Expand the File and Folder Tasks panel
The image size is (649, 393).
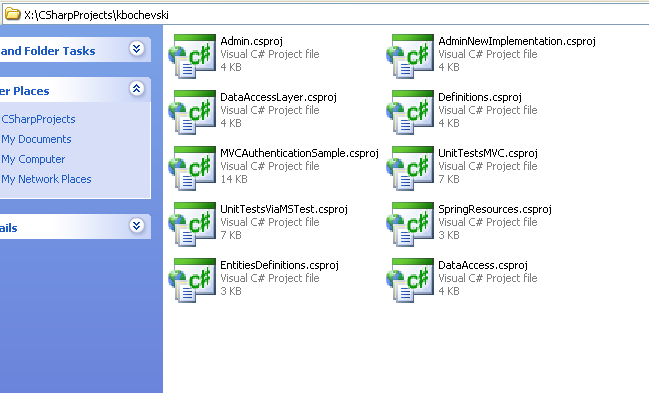tap(137, 49)
